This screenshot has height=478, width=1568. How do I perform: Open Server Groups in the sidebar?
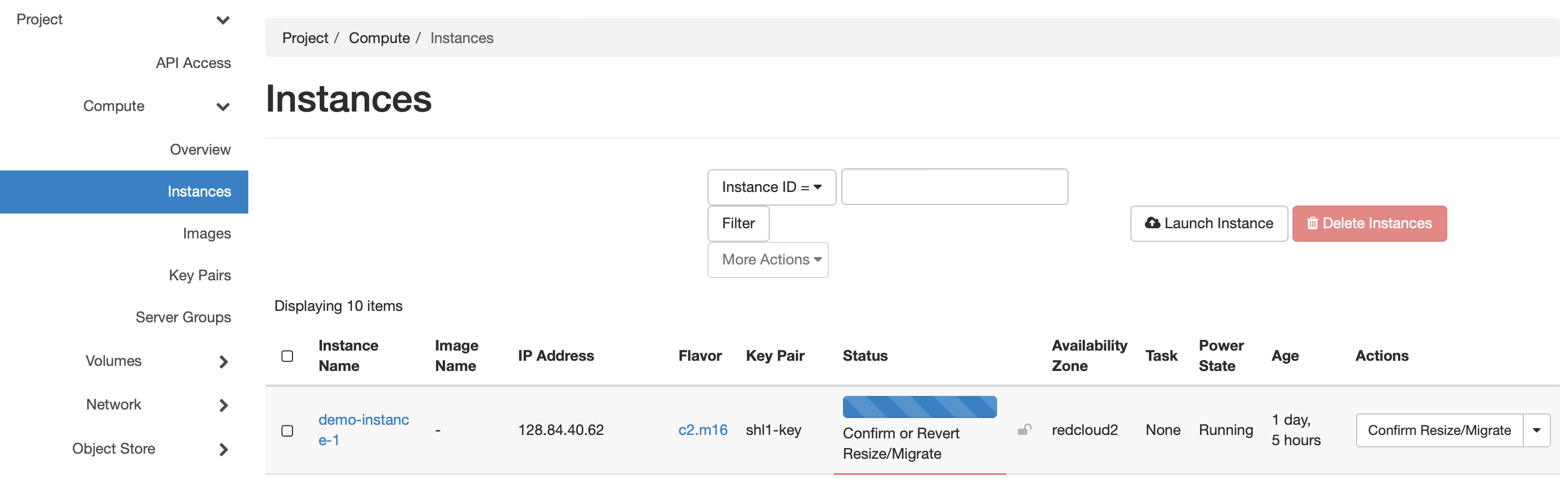point(183,318)
